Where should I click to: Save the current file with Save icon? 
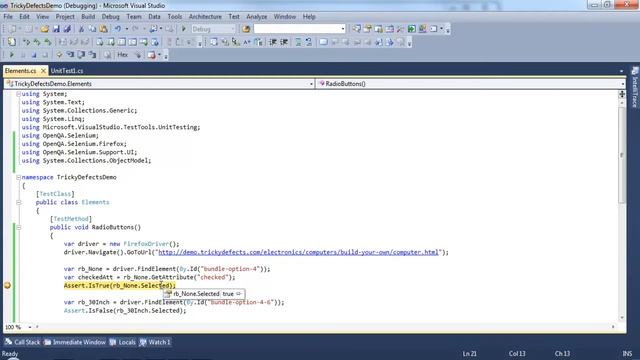coord(56,29)
